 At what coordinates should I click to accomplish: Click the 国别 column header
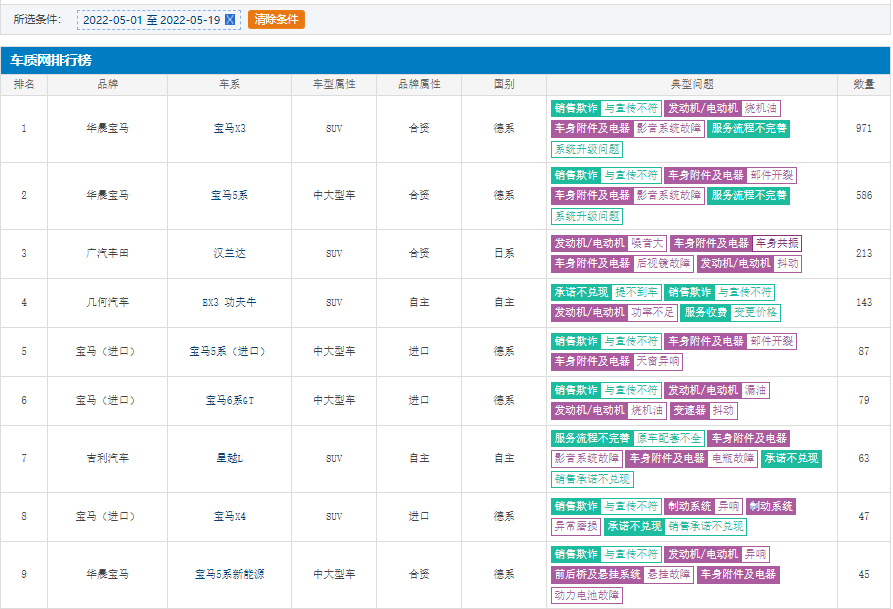coord(504,84)
